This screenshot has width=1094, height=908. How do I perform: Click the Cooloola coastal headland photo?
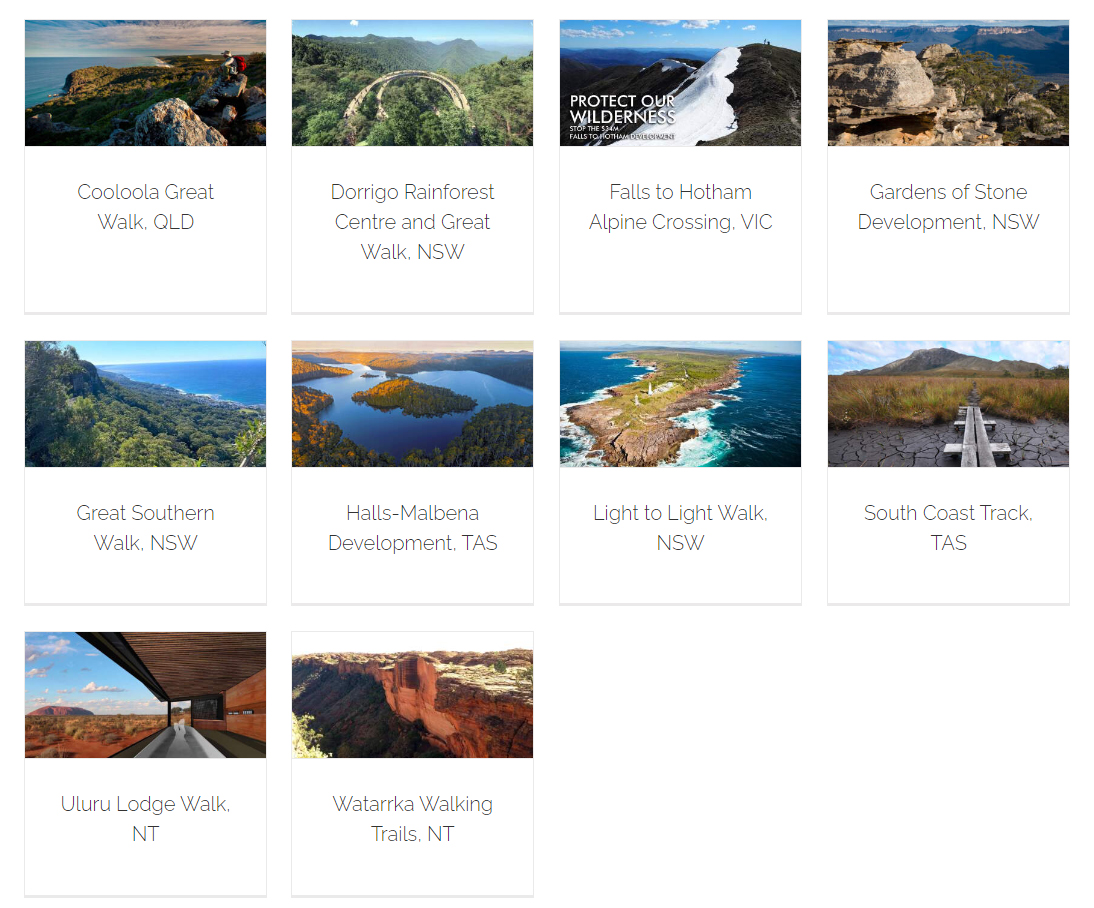(145, 82)
